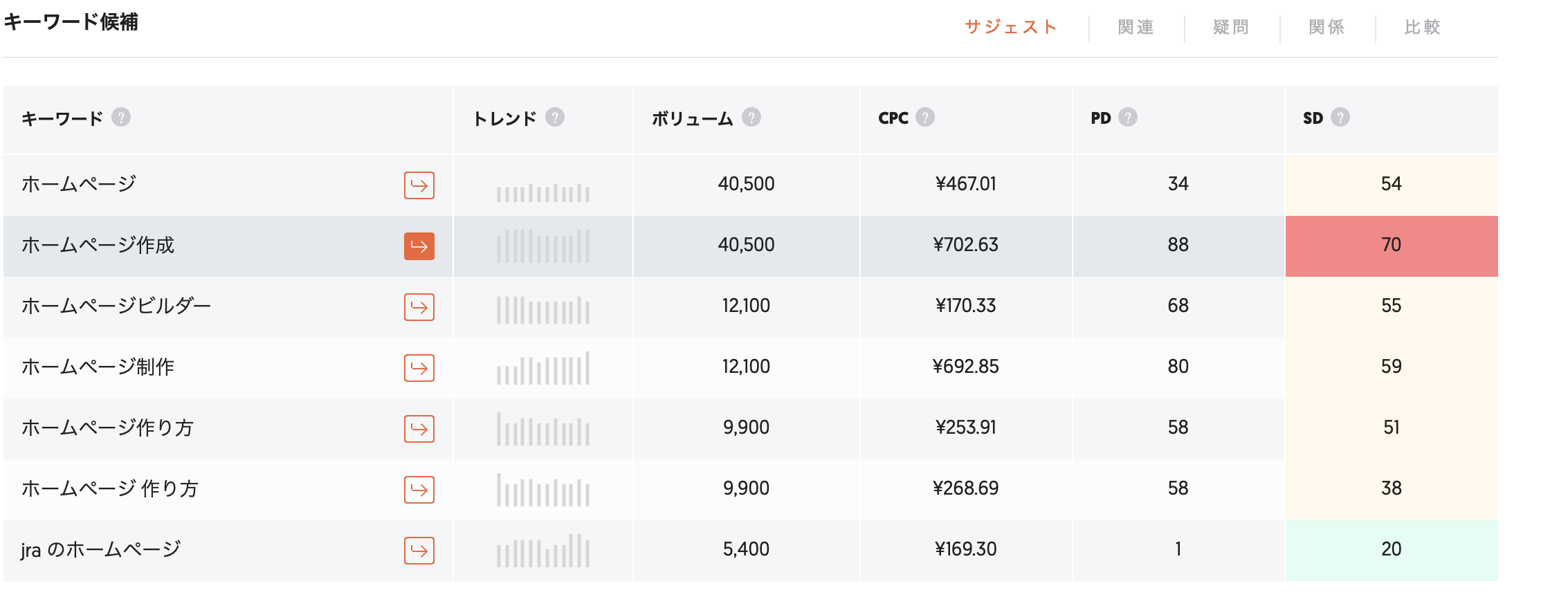The height and width of the screenshot is (606, 1568).
Task: Show the SD column help tooltip
Action: pos(1340,118)
